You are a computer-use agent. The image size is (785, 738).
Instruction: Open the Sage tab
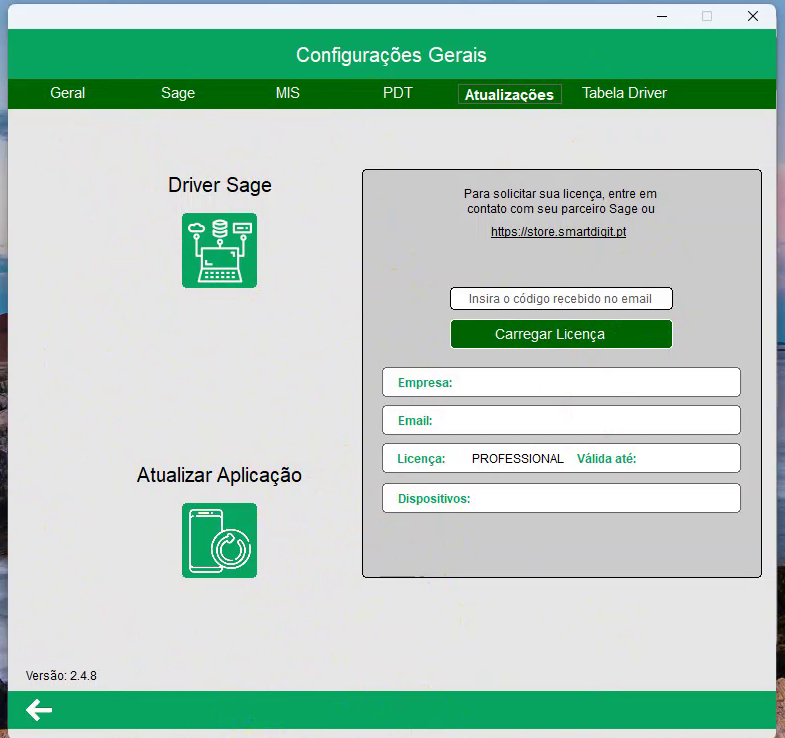pyautogui.click(x=178, y=93)
